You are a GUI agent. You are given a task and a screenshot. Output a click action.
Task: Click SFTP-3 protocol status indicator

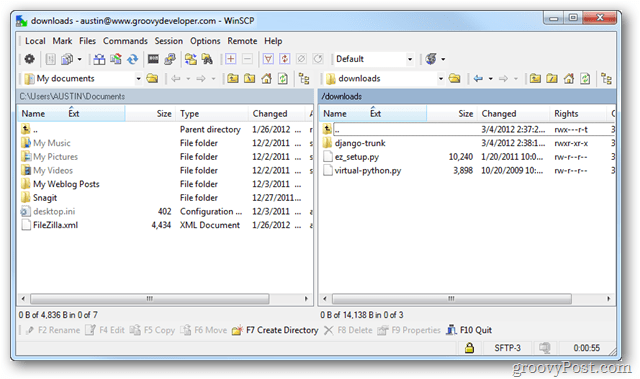pos(507,348)
